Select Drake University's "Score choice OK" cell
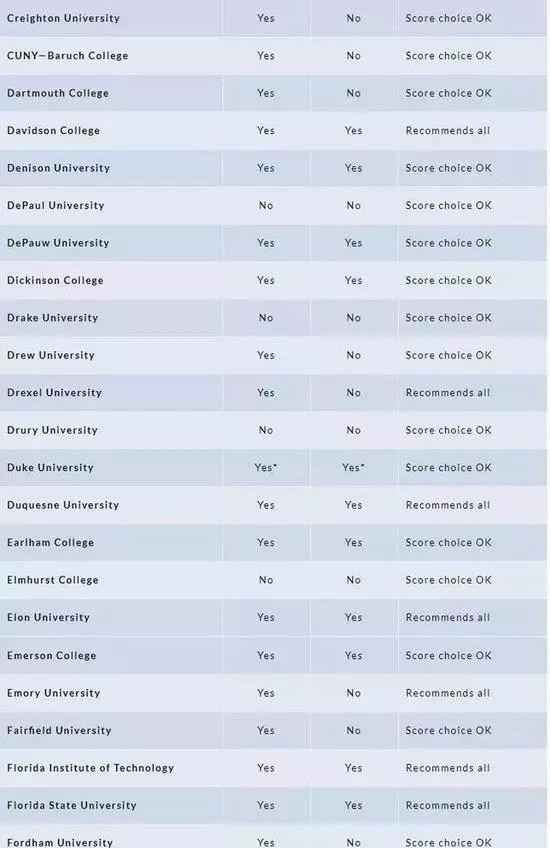The width and height of the screenshot is (550, 848). click(x=448, y=317)
